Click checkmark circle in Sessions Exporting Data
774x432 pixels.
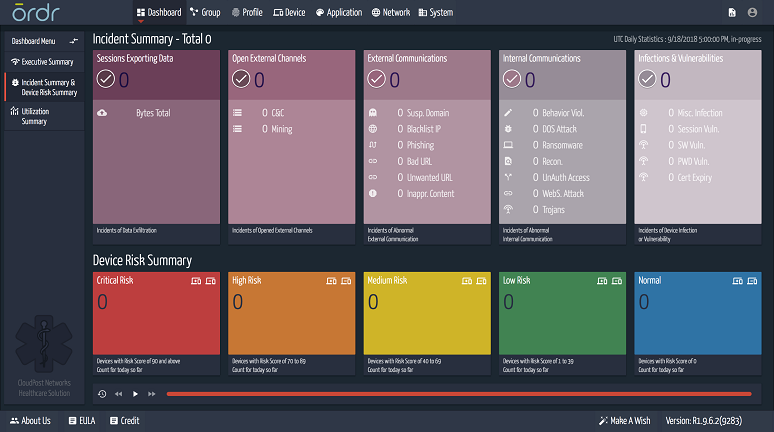106,80
